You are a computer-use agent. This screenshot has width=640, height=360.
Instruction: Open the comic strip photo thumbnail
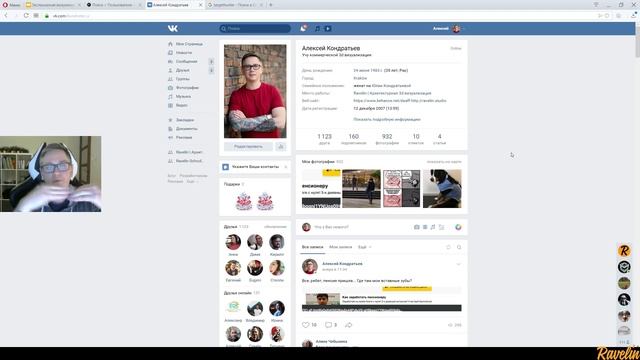pyautogui.click(x=402, y=189)
